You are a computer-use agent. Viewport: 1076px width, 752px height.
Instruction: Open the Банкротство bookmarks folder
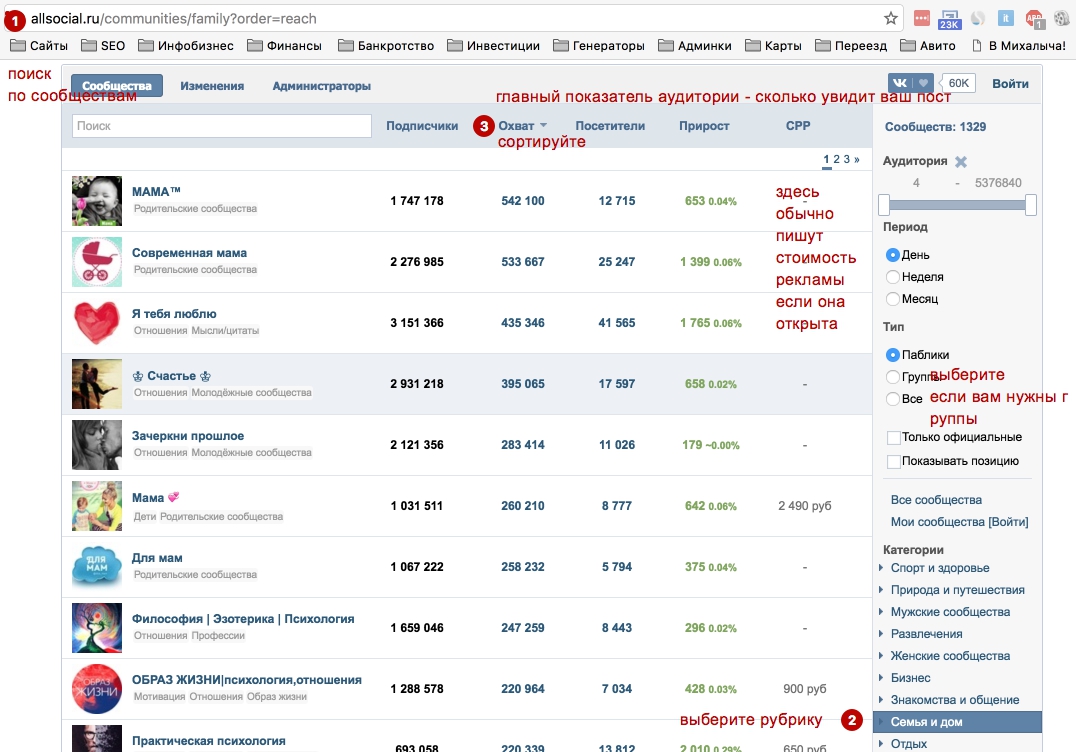(x=386, y=46)
